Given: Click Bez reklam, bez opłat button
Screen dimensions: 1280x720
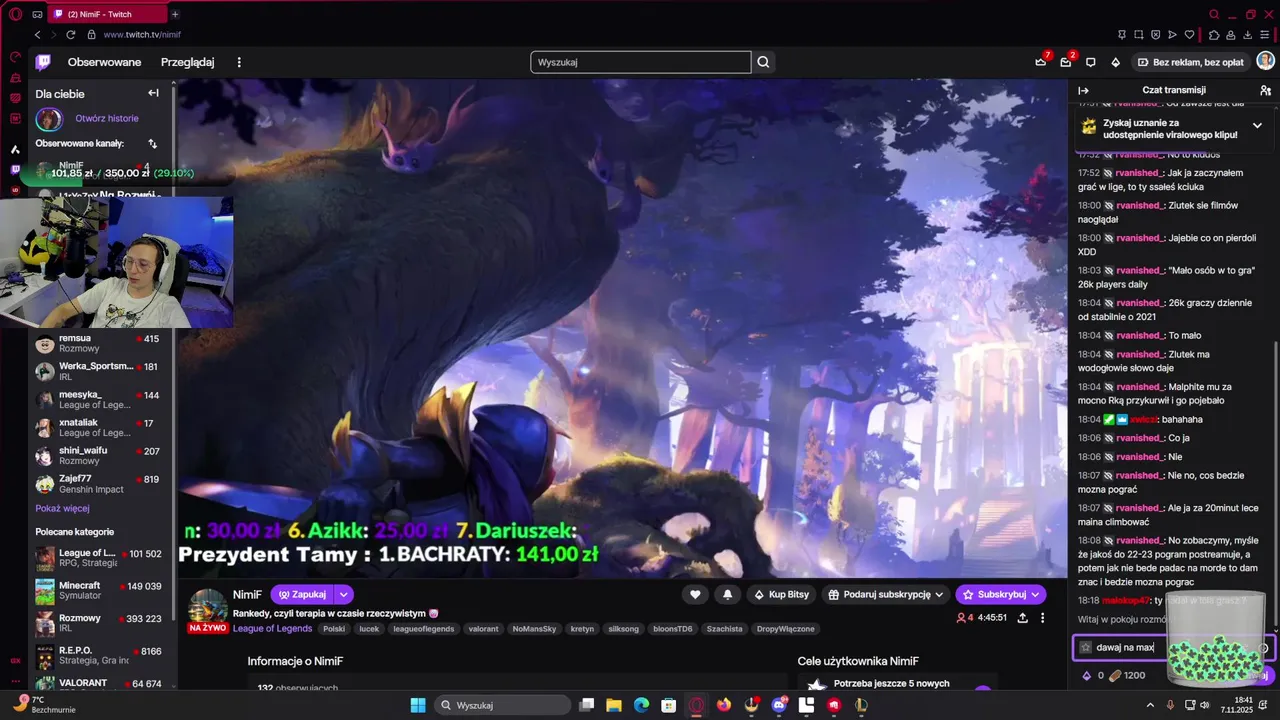Looking at the screenshot, I should pos(1190,62).
